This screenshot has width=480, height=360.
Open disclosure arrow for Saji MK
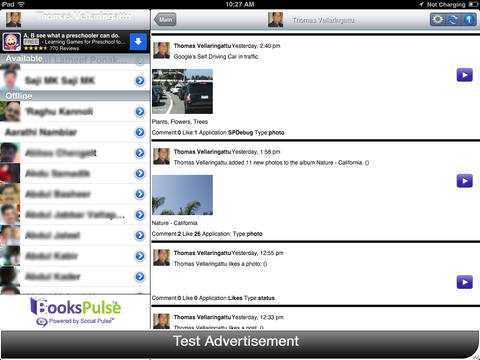[140, 81]
